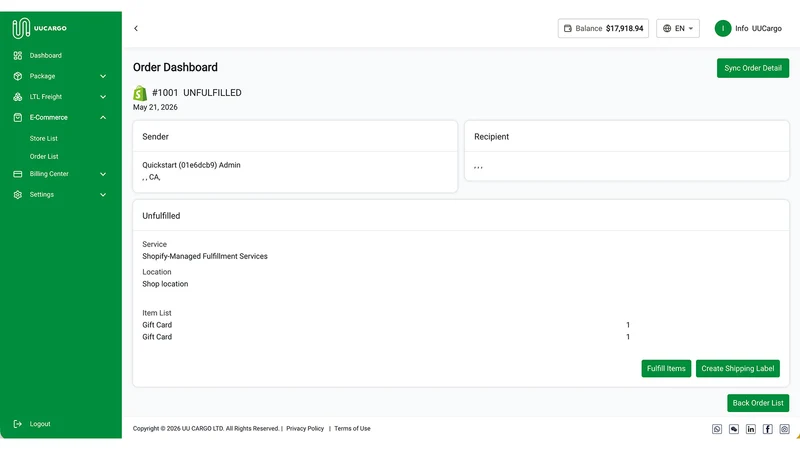Open the WhatsApp icon in footer
The height and width of the screenshot is (450, 800).
(x=717, y=429)
